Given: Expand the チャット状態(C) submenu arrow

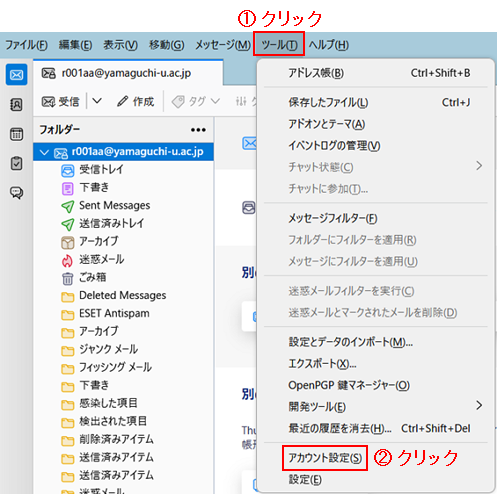Looking at the screenshot, I should pos(479,166).
